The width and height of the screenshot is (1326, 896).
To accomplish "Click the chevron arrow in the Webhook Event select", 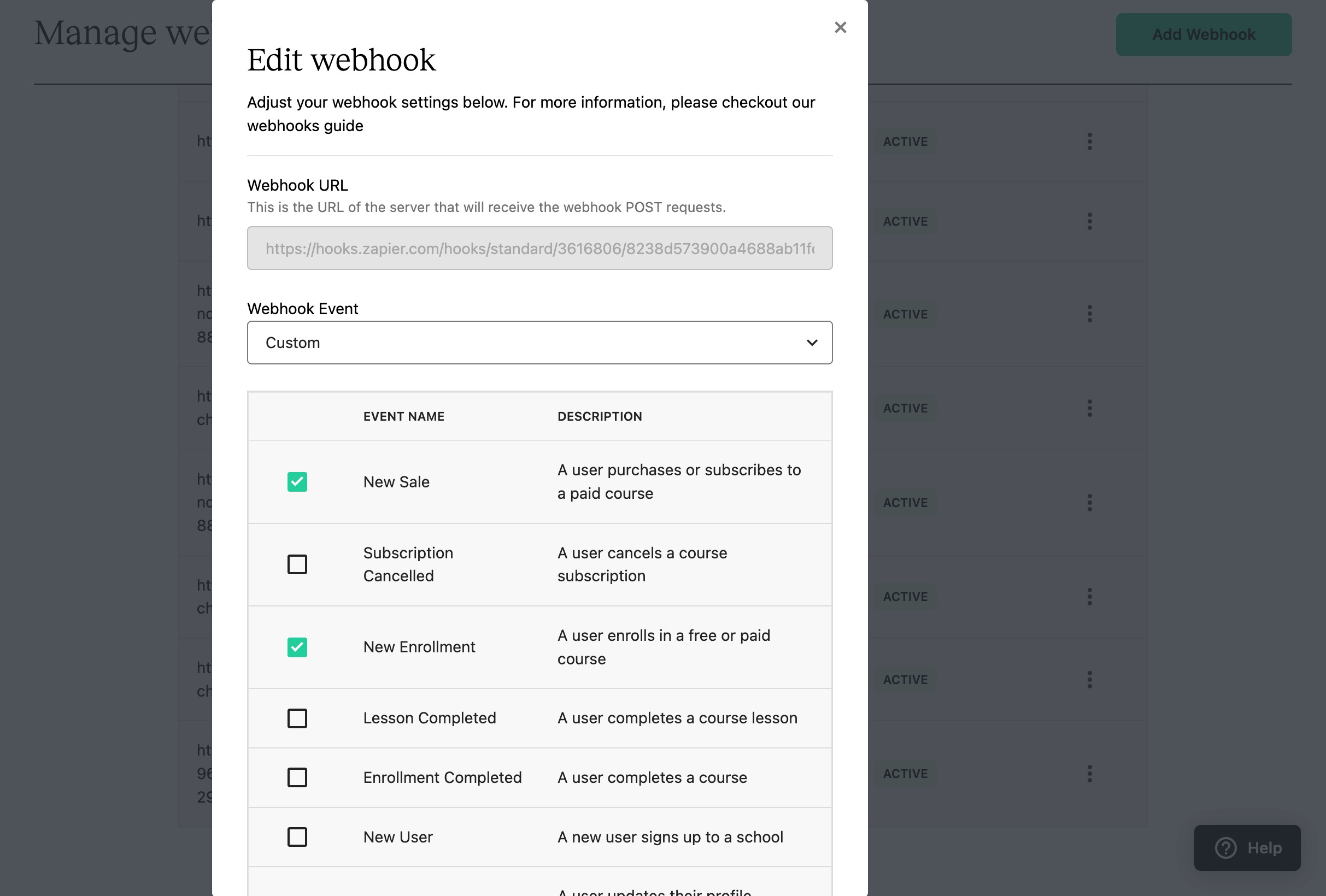I will click(x=811, y=343).
